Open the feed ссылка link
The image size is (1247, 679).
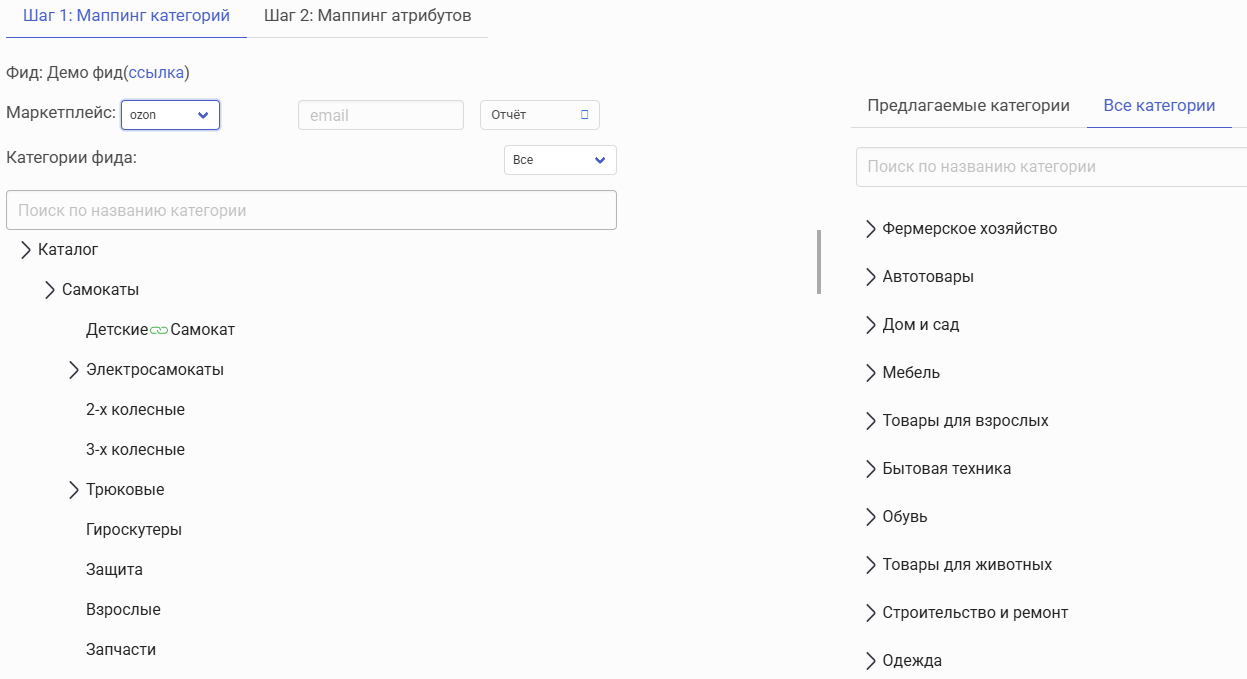click(156, 73)
